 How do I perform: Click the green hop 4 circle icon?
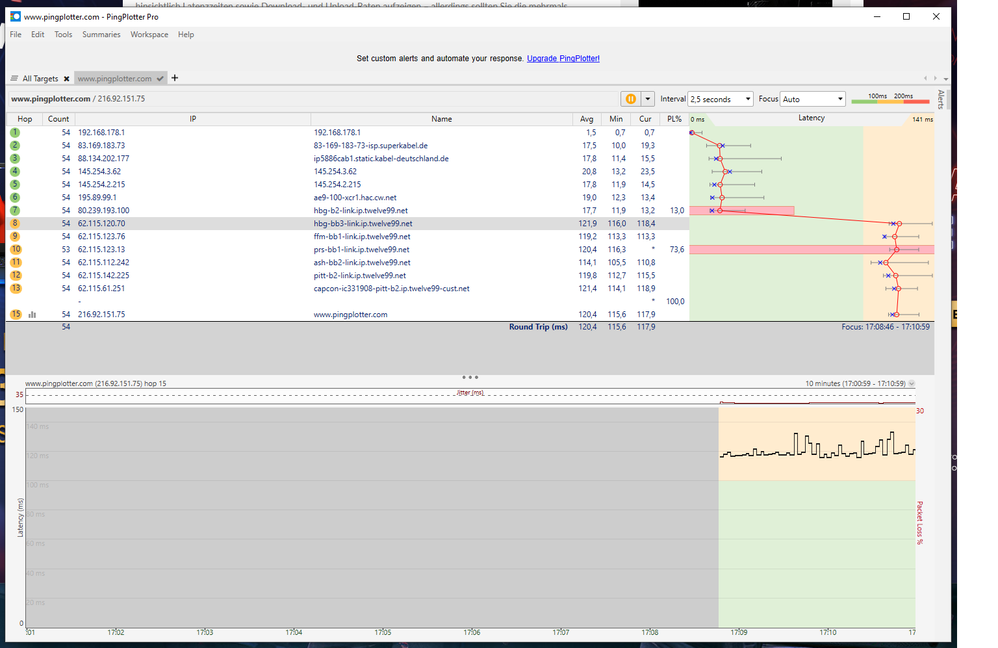15,171
